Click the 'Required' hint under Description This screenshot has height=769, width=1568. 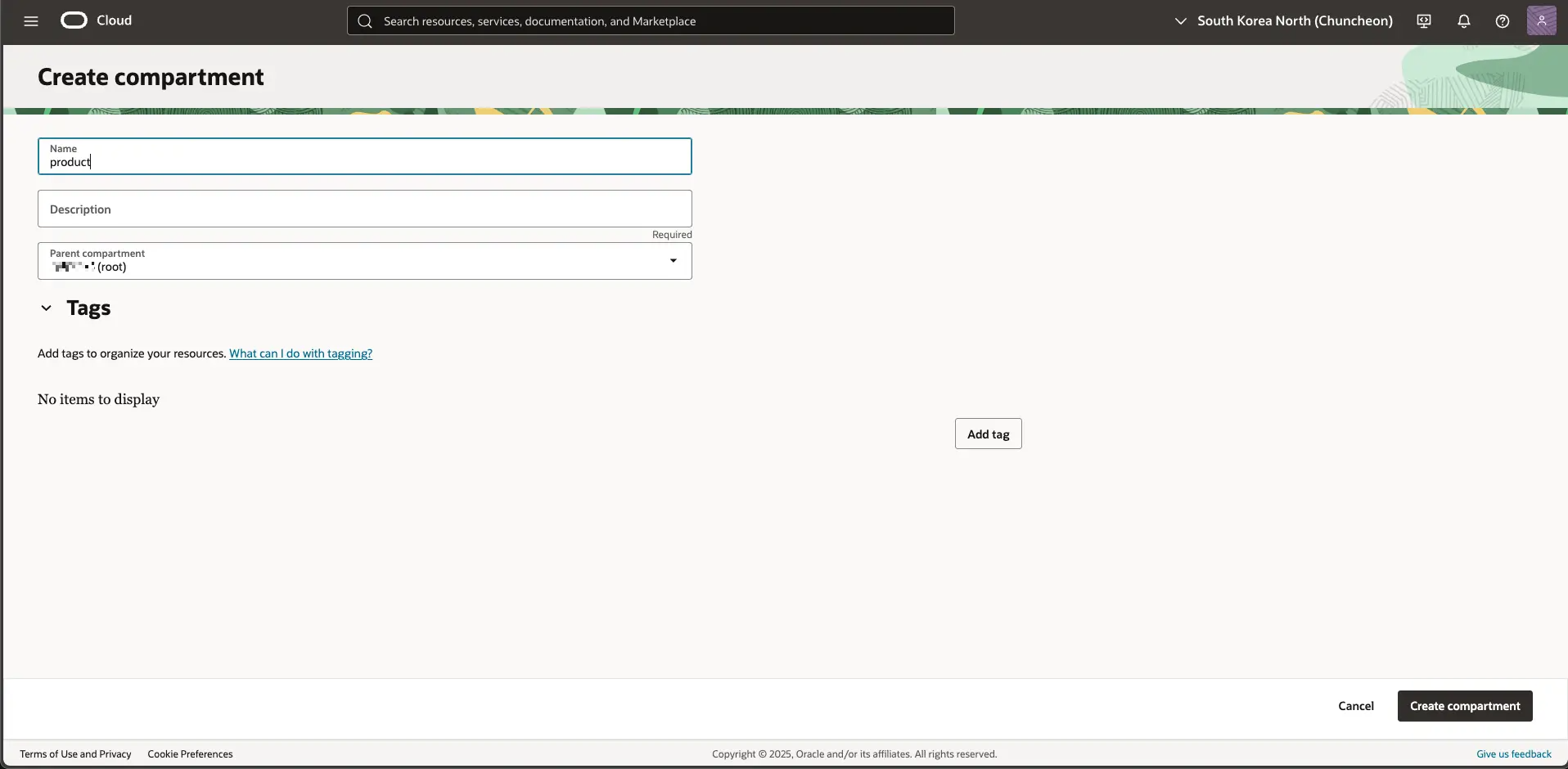[x=672, y=235]
